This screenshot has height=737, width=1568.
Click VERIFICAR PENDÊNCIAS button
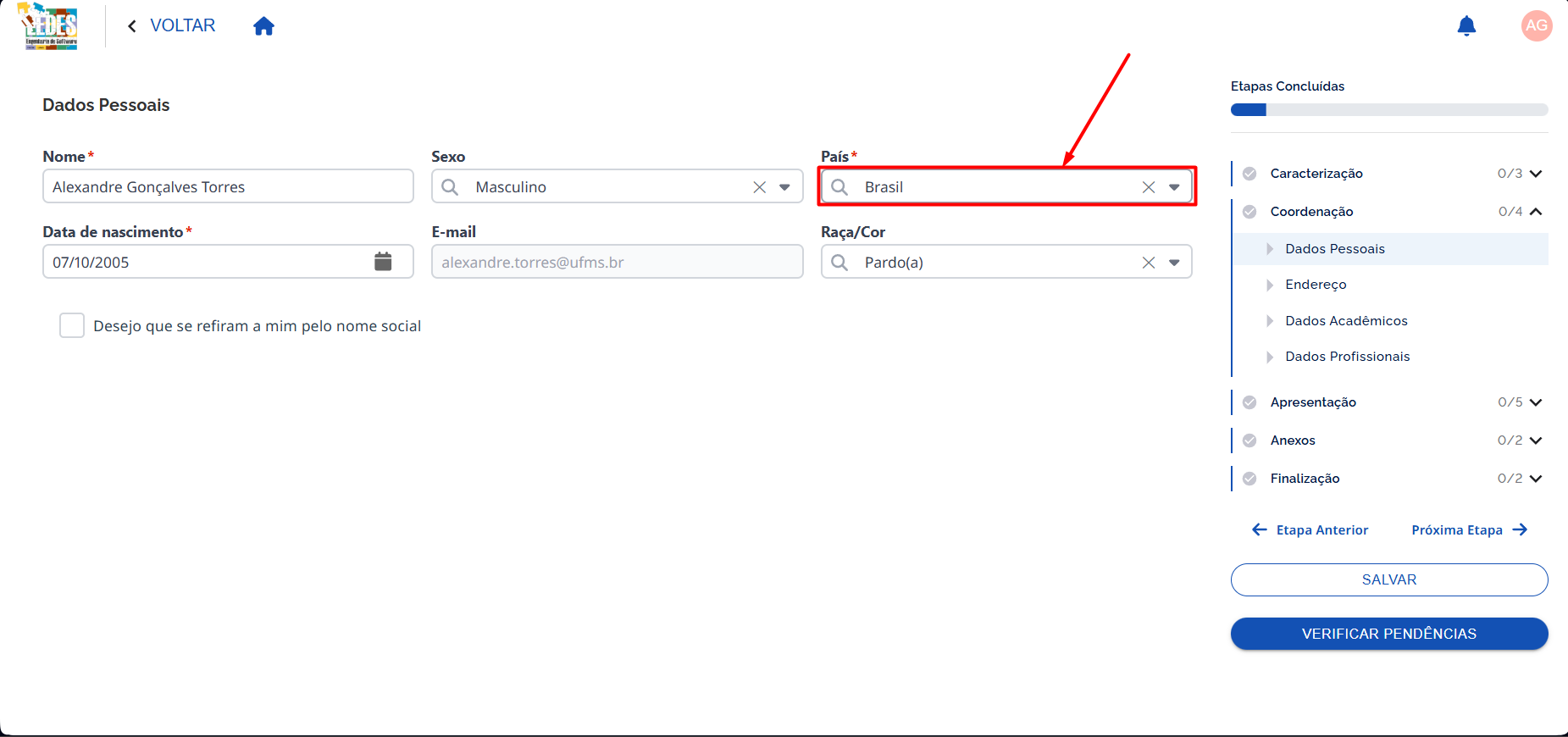click(1389, 634)
